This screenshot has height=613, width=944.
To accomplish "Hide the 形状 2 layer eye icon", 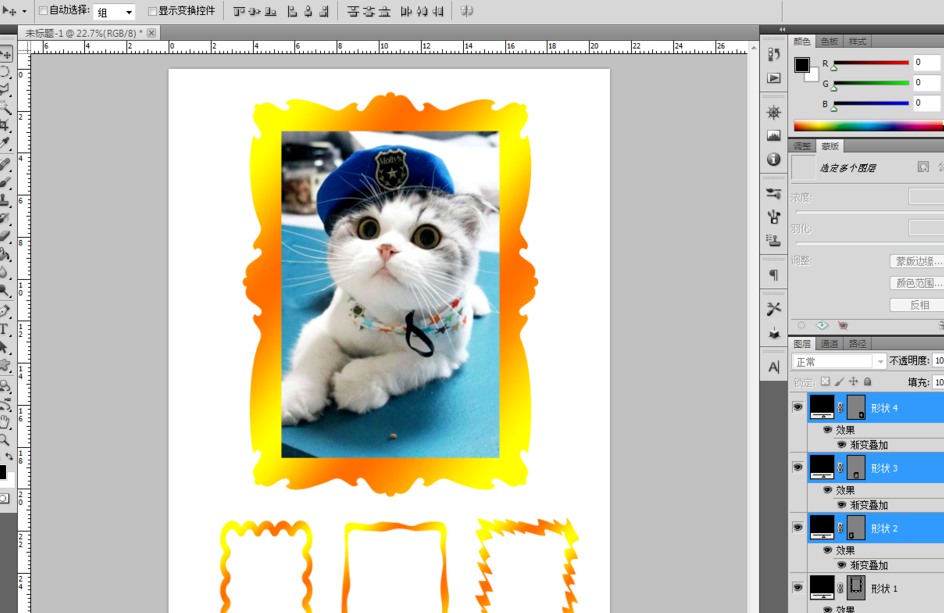I will pyautogui.click(x=798, y=527).
